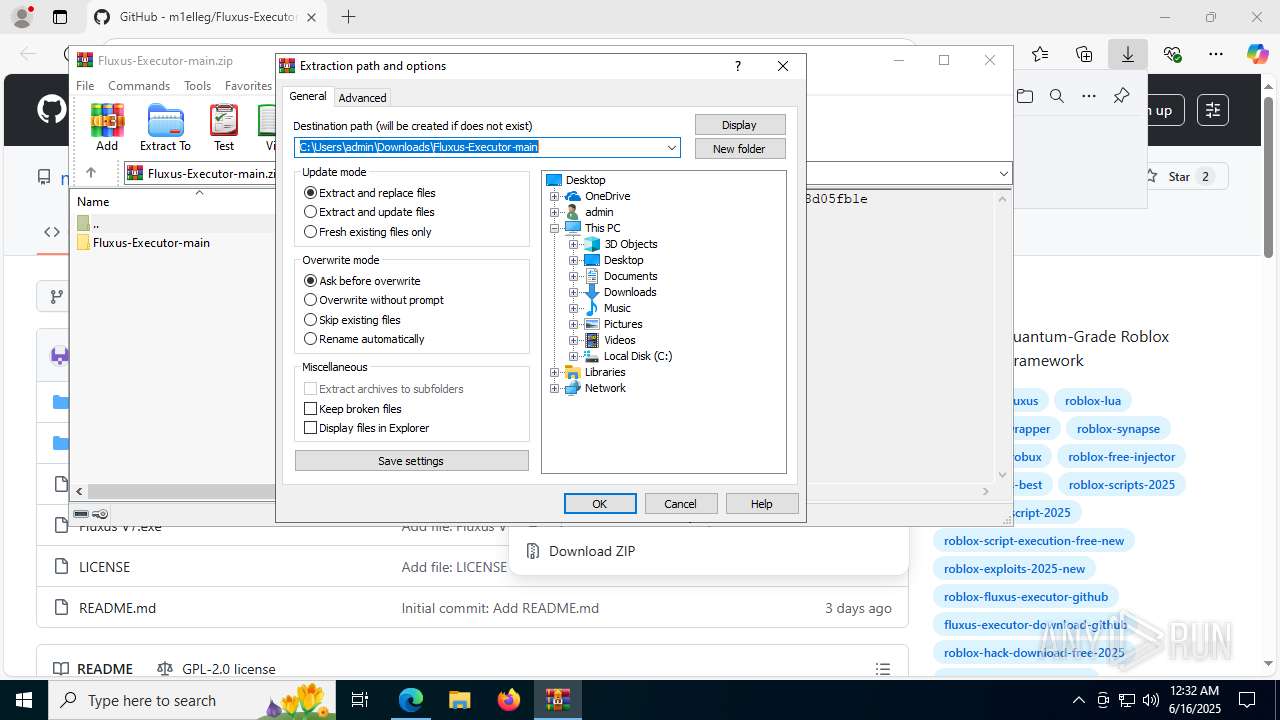This screenshot has height=720, width=1280.
Task: Expand the admin tree node
Action: (554, 212)
